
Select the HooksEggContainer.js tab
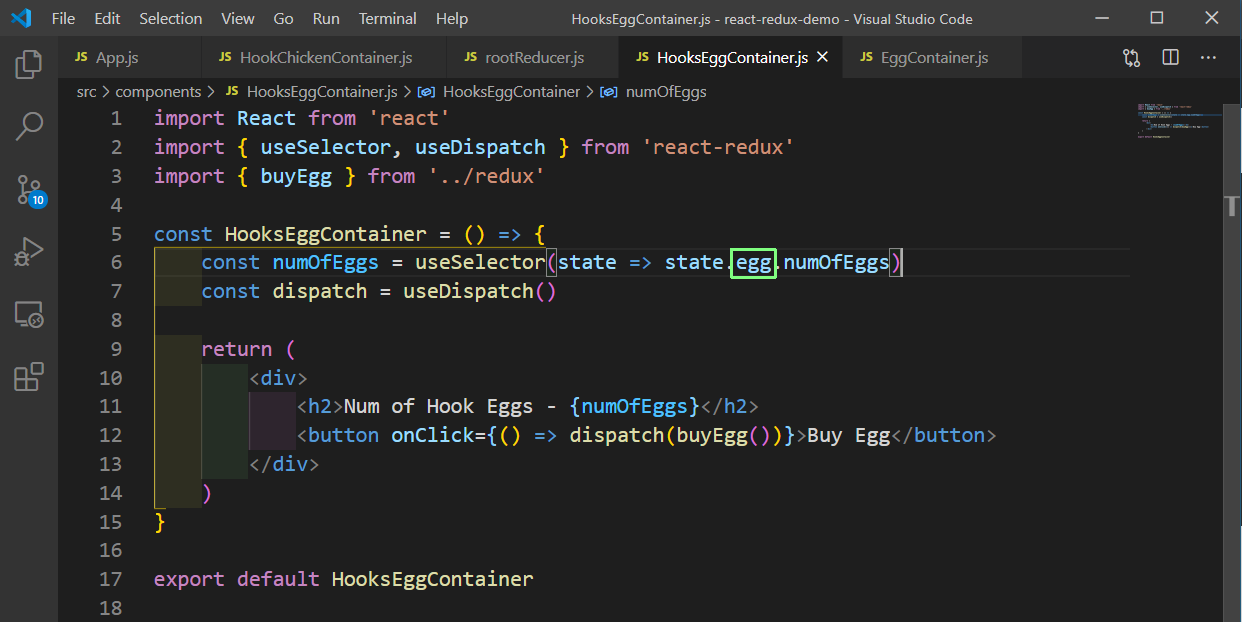click(731, 58)
